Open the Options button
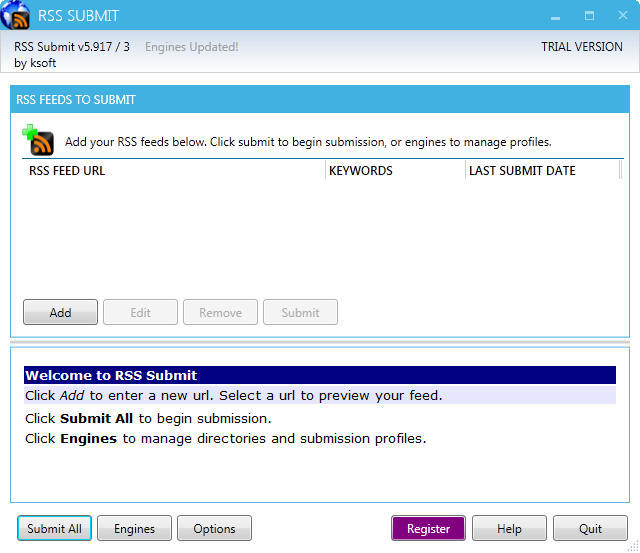This screenshot has height=553, width=640. 214,528
